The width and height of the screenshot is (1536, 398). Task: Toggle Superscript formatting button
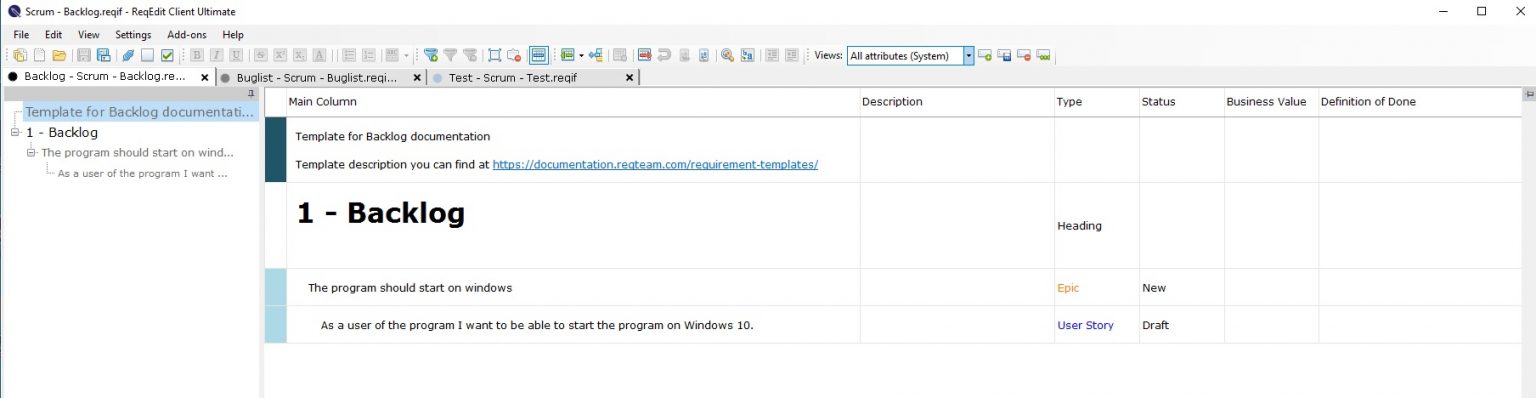point(280,55)
